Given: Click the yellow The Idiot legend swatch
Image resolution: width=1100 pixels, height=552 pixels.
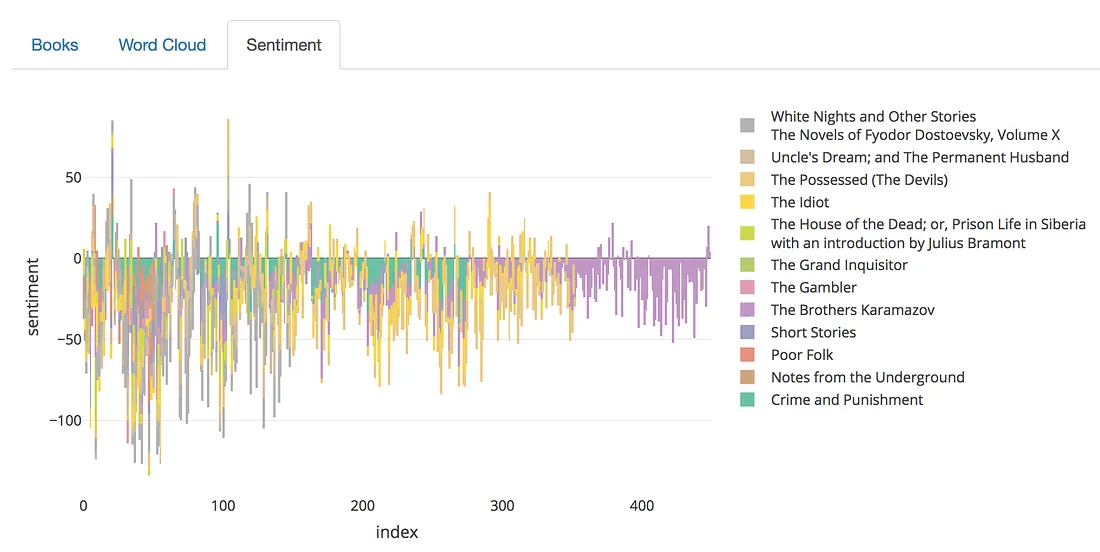Looking at the screenshot, I should click(x=747, y=202).
